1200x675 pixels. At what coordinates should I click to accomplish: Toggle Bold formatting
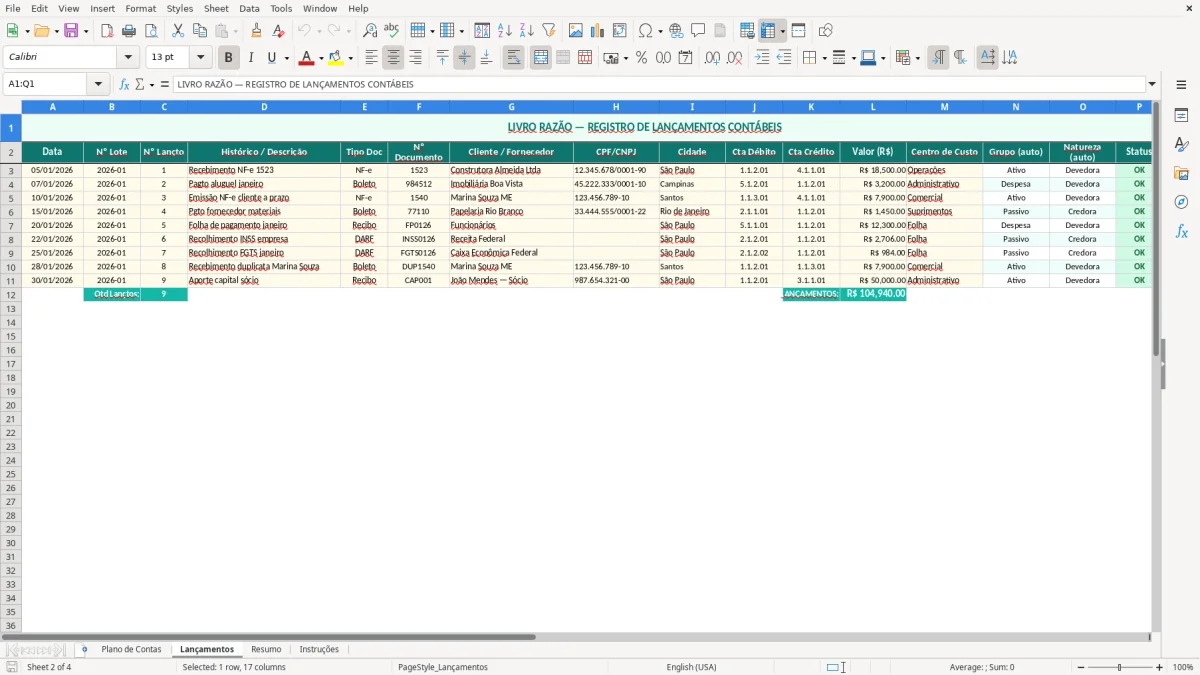229,58
